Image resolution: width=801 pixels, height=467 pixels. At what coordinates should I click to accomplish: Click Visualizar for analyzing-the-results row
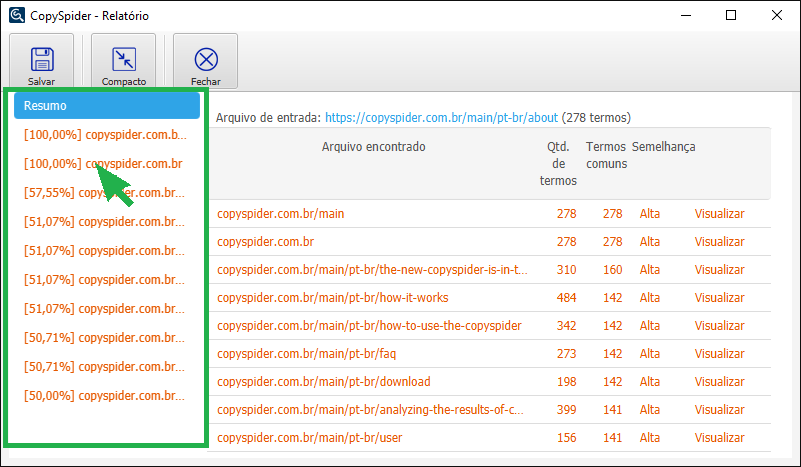pyautogui.click(x=719, y=410)
